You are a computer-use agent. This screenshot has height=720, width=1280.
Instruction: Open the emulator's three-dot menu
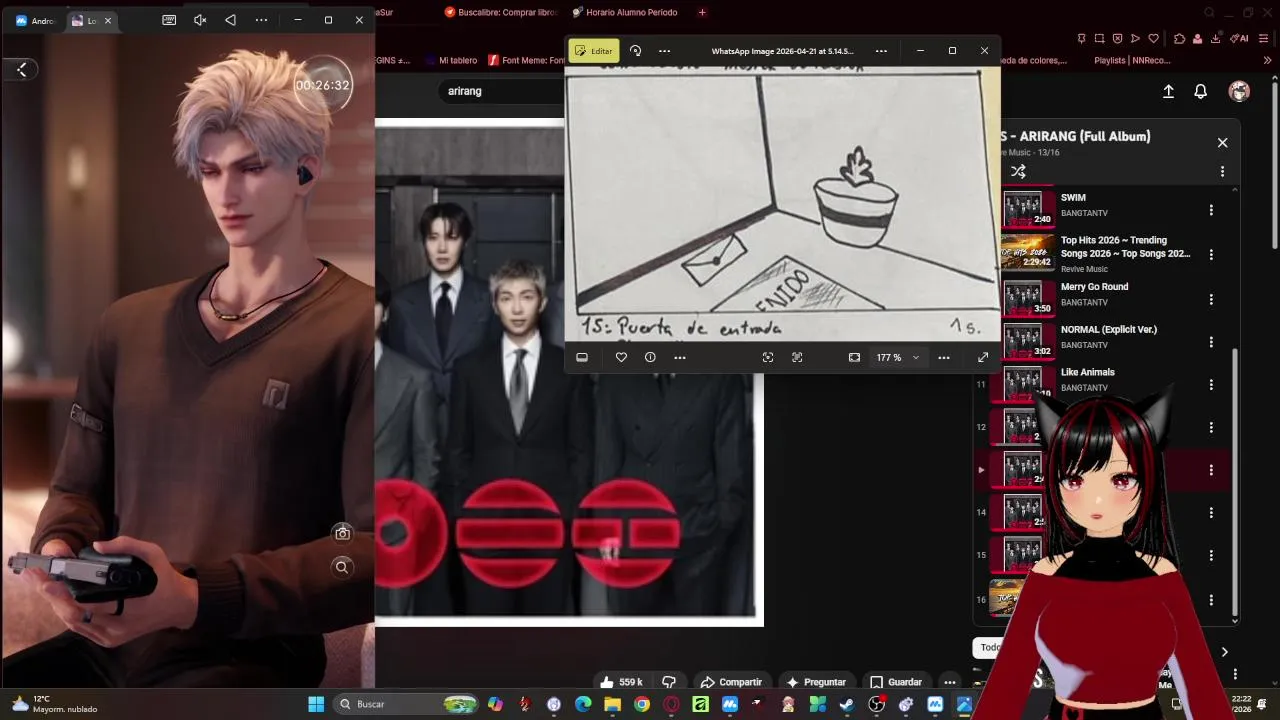click(x=261, y=20)
